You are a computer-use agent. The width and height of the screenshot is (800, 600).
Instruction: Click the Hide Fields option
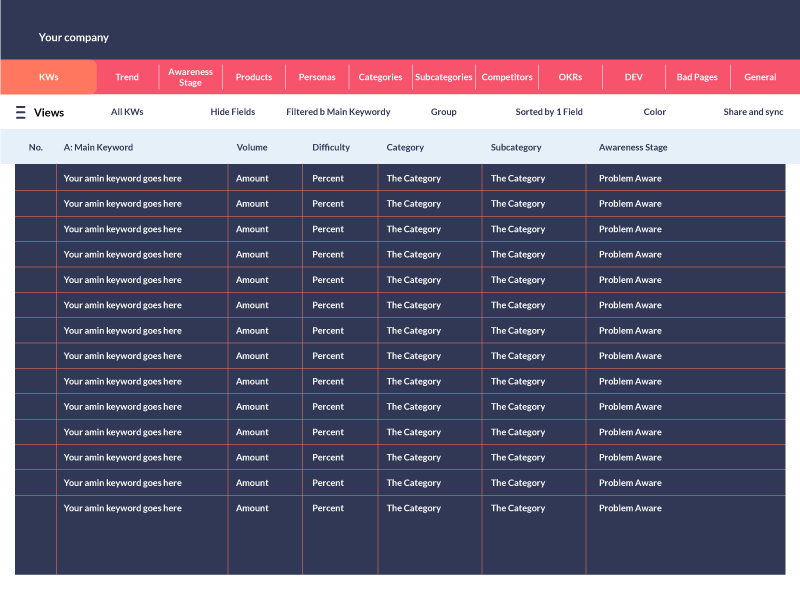pyautogui.click(x=232, y=112)
